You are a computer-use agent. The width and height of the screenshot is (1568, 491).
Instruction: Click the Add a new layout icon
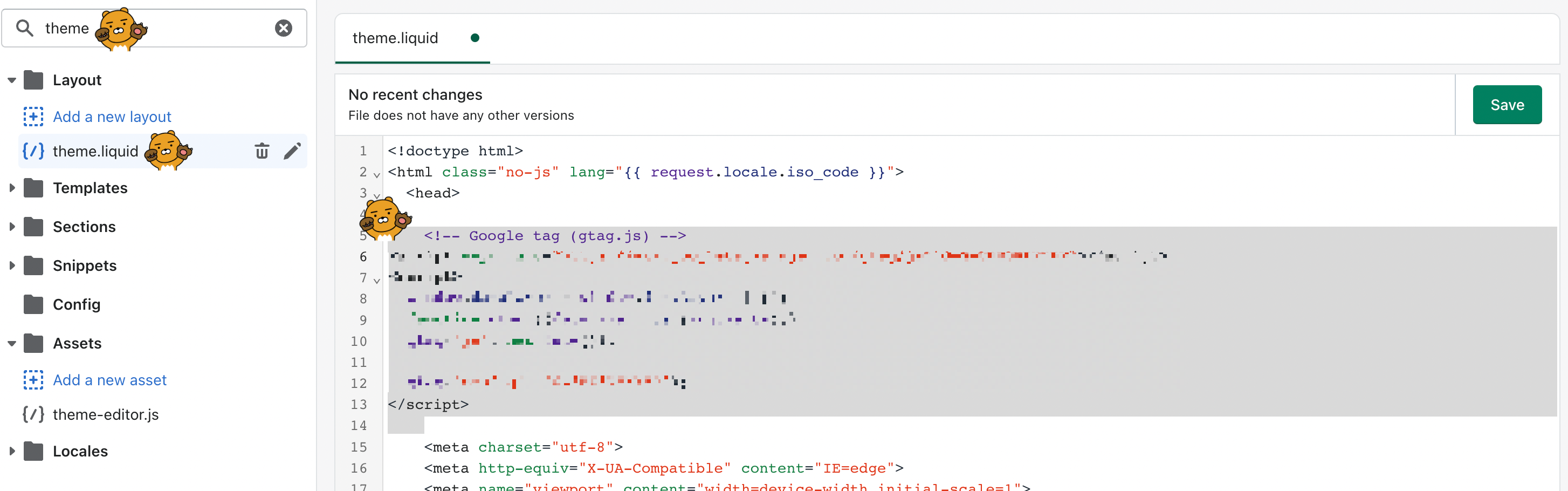33,117
